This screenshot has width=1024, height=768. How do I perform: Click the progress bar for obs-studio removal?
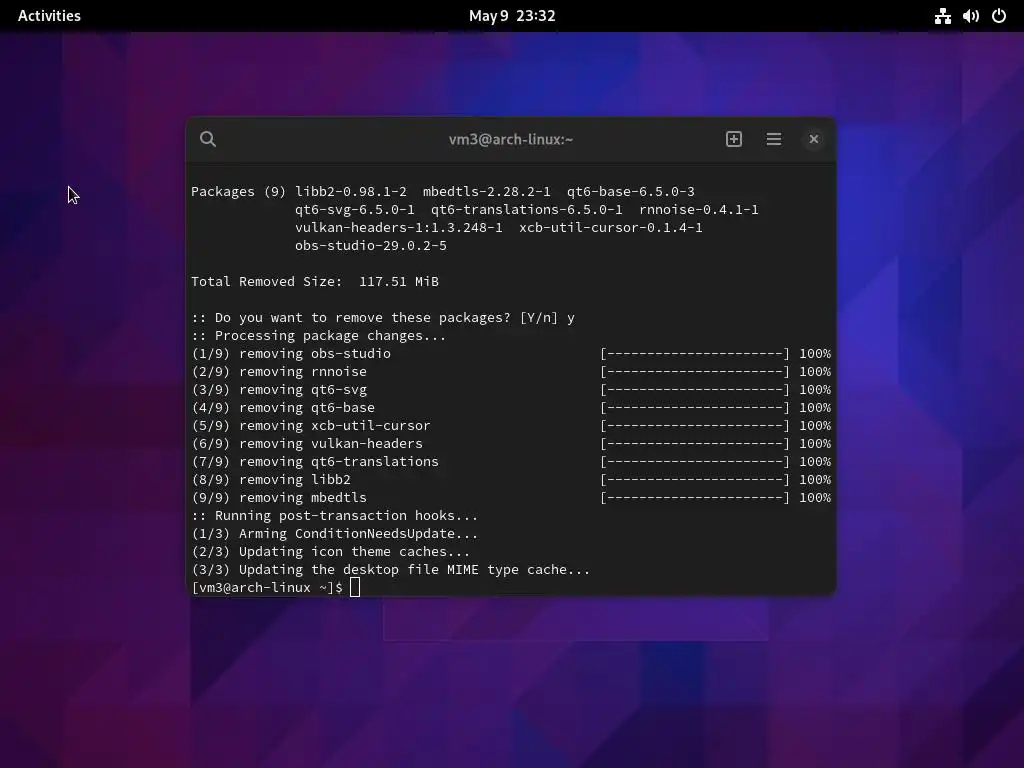point(695,353)
